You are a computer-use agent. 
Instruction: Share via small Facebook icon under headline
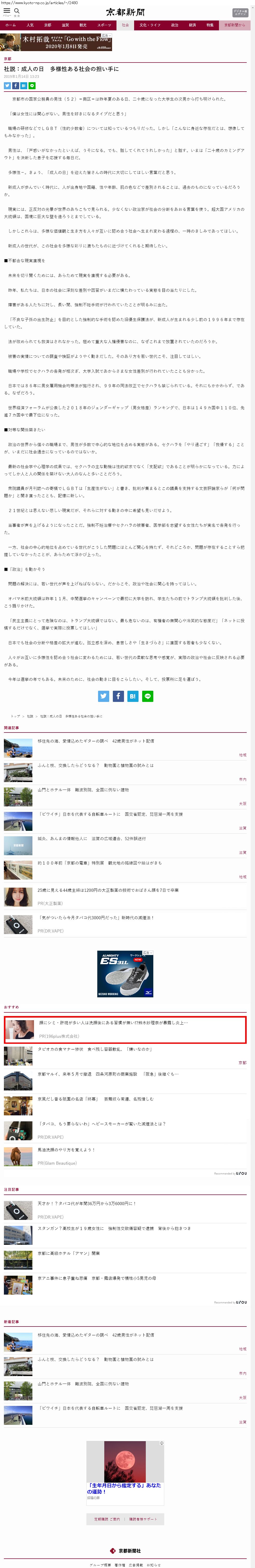(x=15, y=86)
